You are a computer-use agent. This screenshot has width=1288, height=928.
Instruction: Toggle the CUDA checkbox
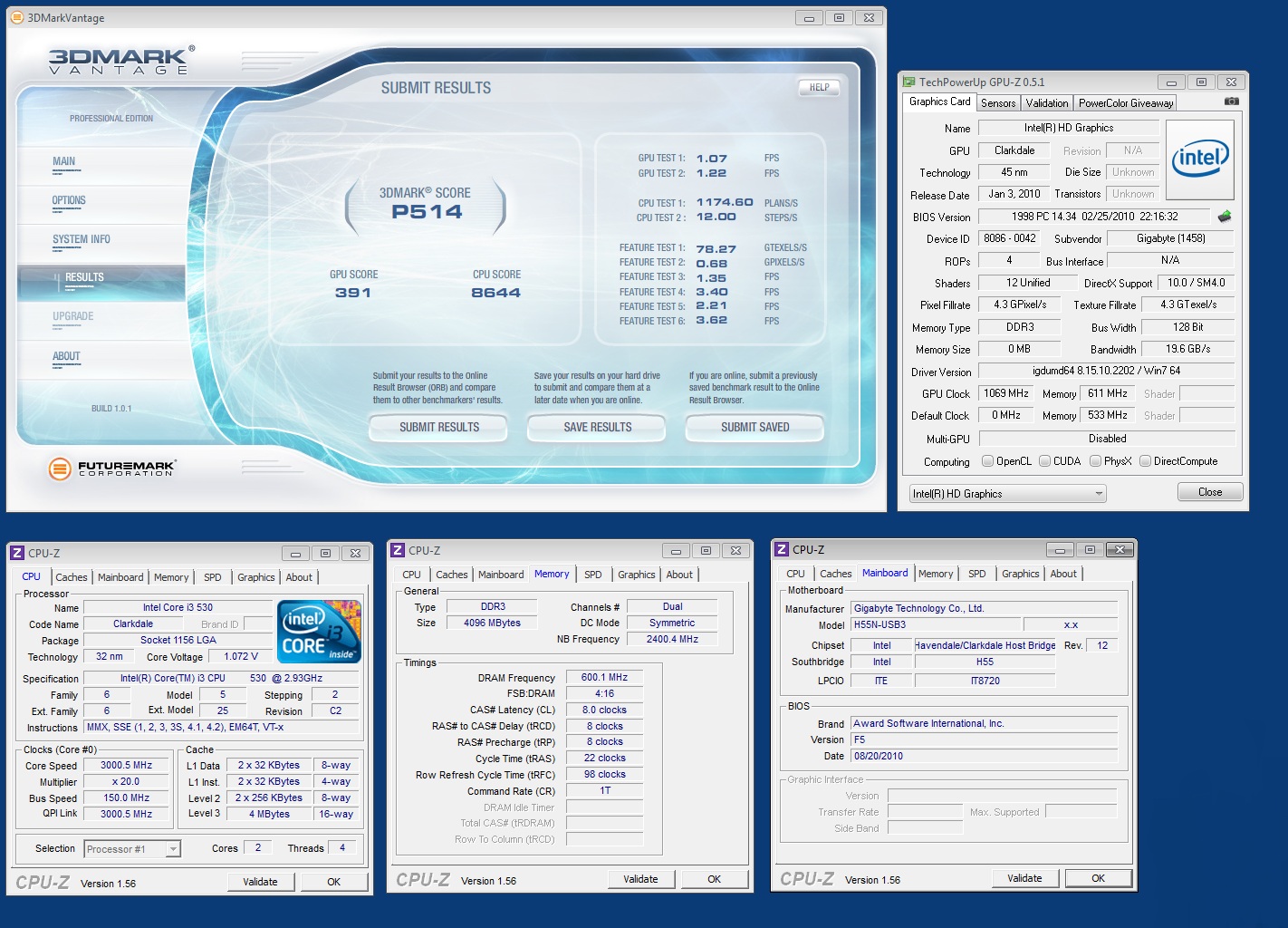(x=1045, y=461)
